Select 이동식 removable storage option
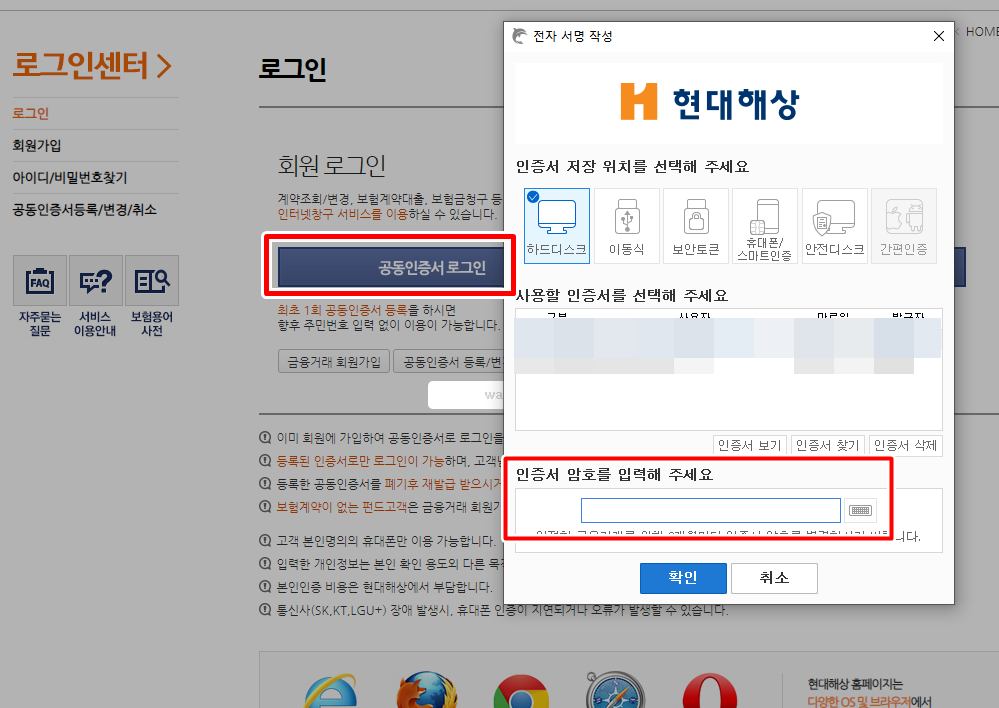Viewport: 999px width, 708px height. (x=626, y=226)
